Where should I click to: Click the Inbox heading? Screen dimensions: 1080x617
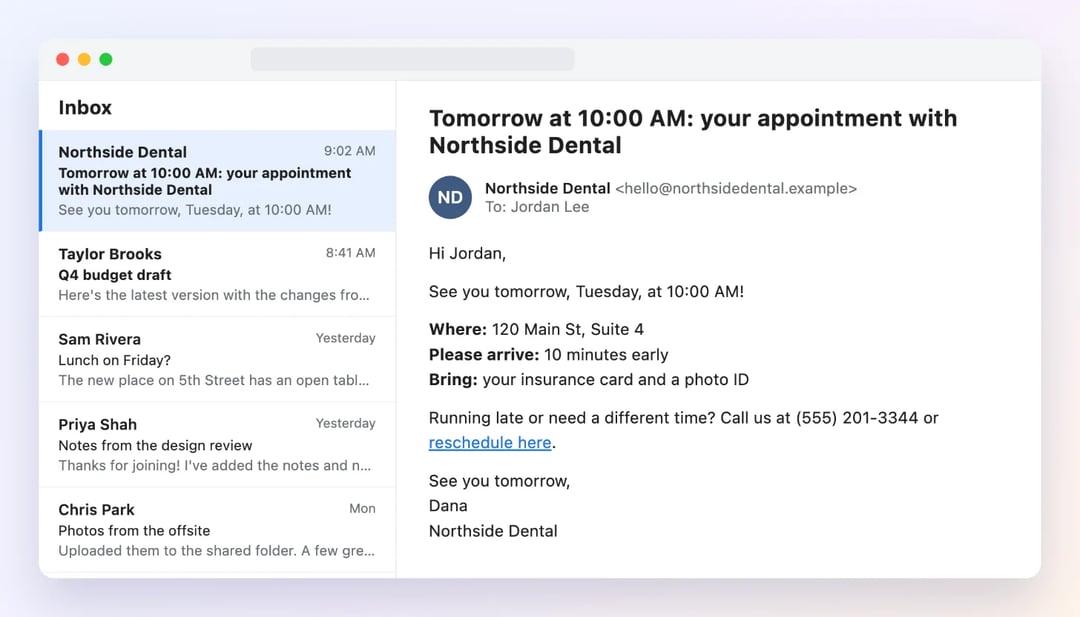[85, 107]
